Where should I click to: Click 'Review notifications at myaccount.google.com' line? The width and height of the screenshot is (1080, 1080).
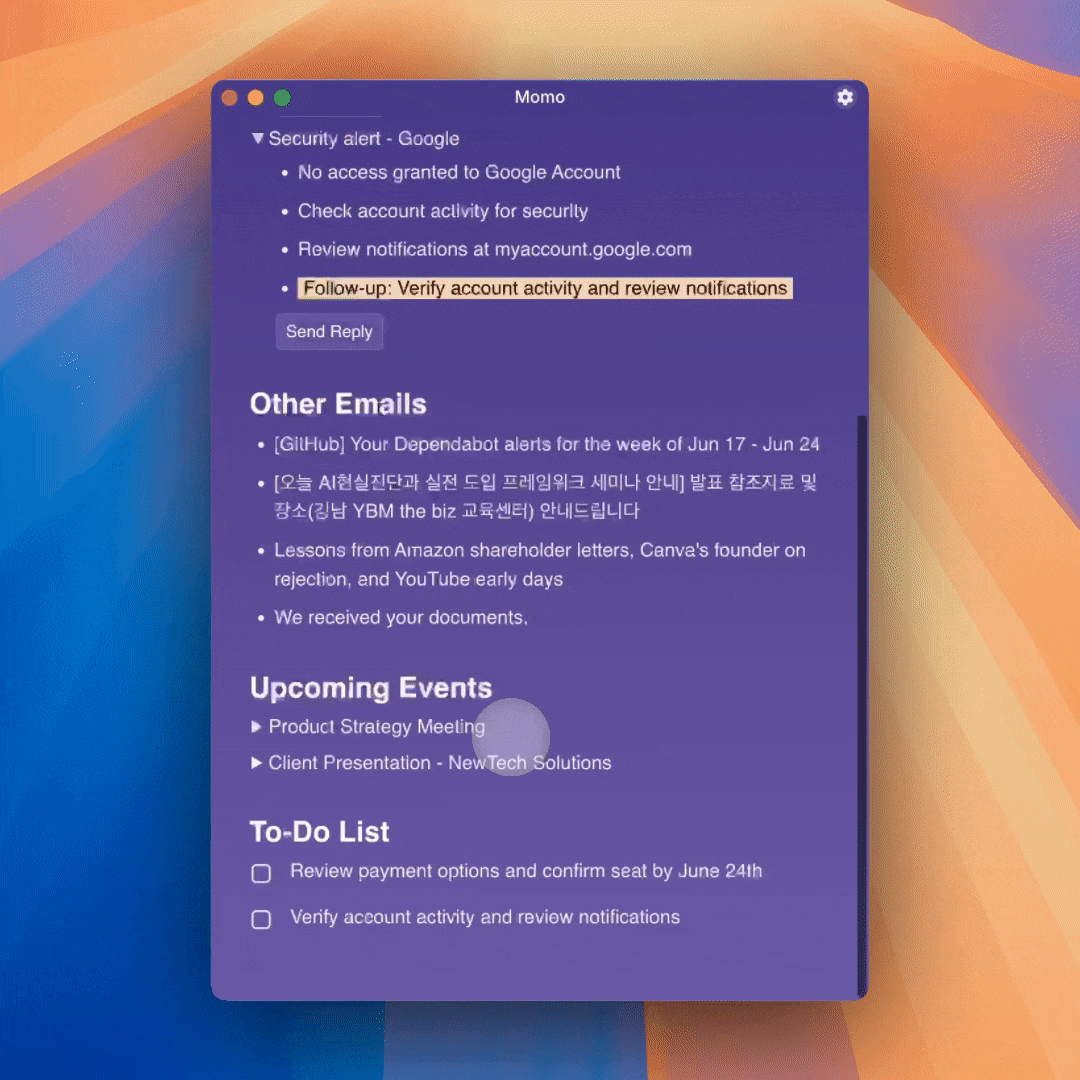(495, 249)
